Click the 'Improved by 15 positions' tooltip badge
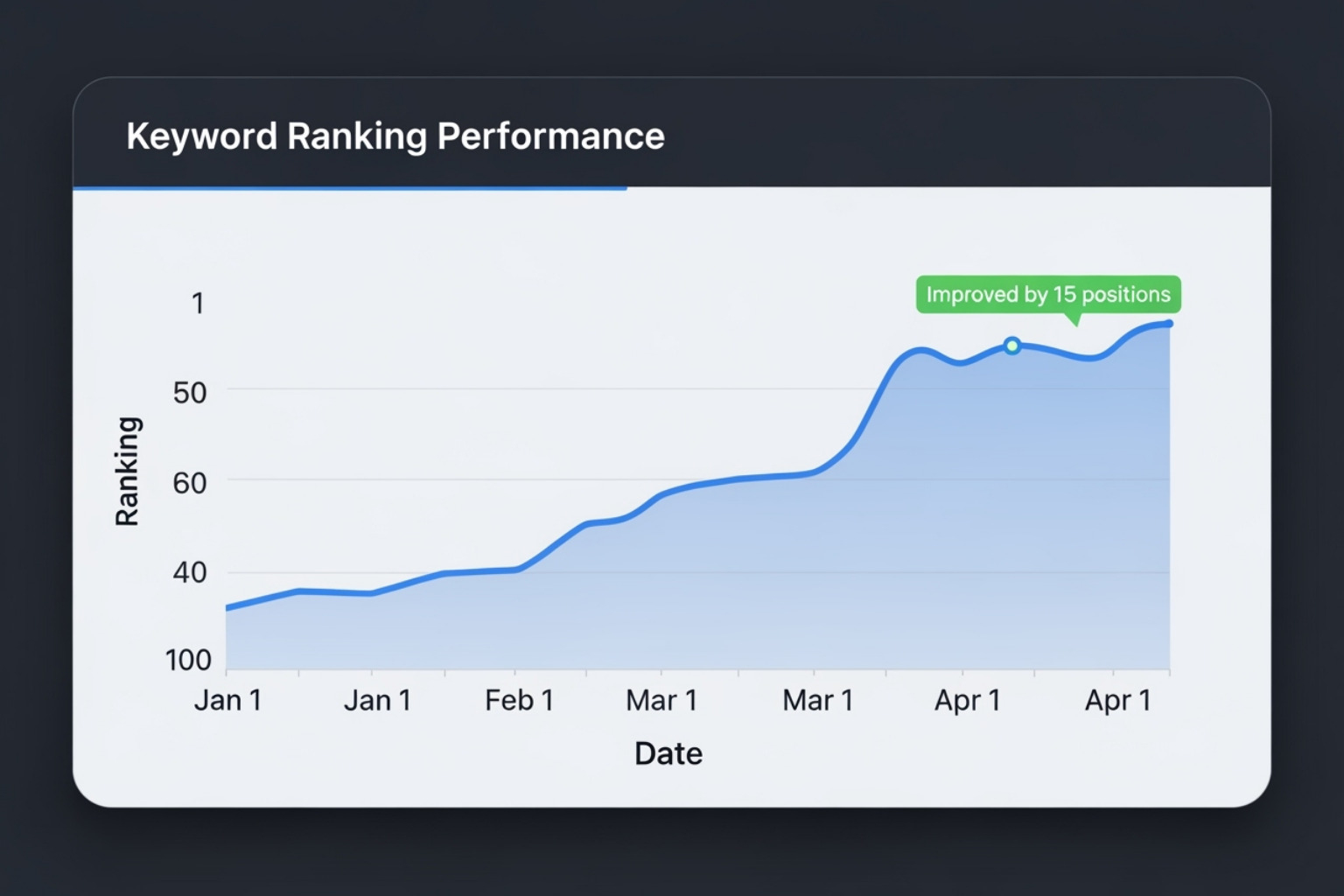The height and width of the screenshot is (896, 1344). pos(1048,295)
